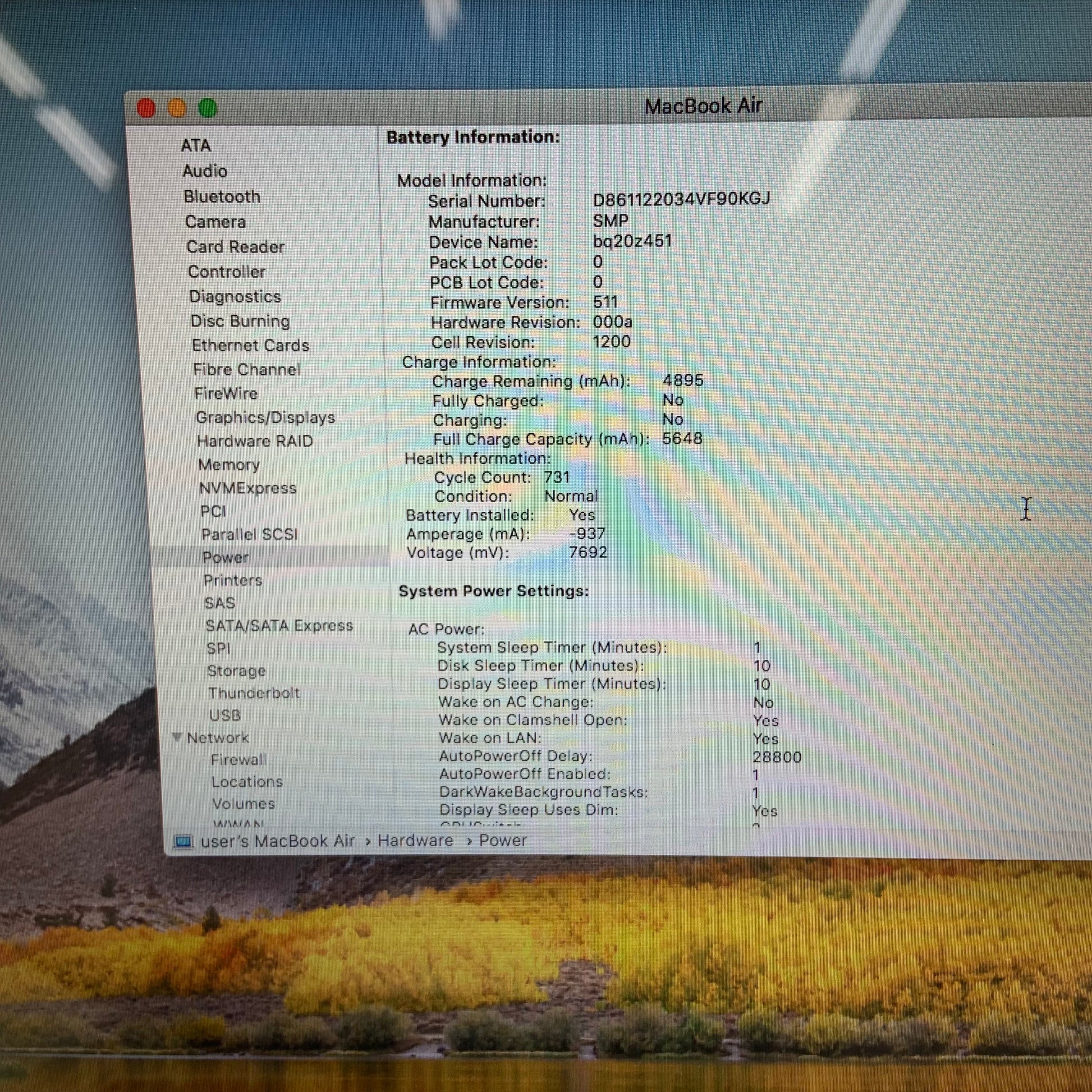This screenshot has width=1092, height=1092.
Task: Click the computer icon in the path bar
Action: click(x=182, y=842)
